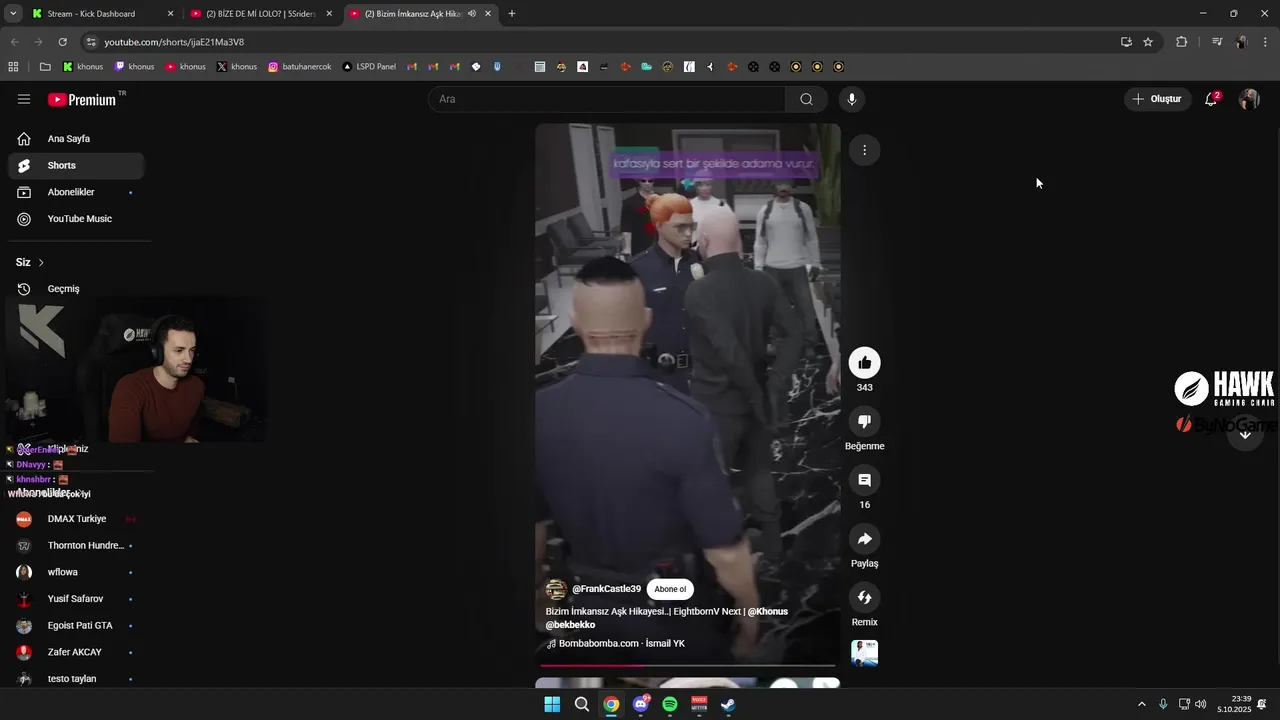Open Chrome media controls icon
The height and width of the screenshot is (720, 1280).
1217,42
